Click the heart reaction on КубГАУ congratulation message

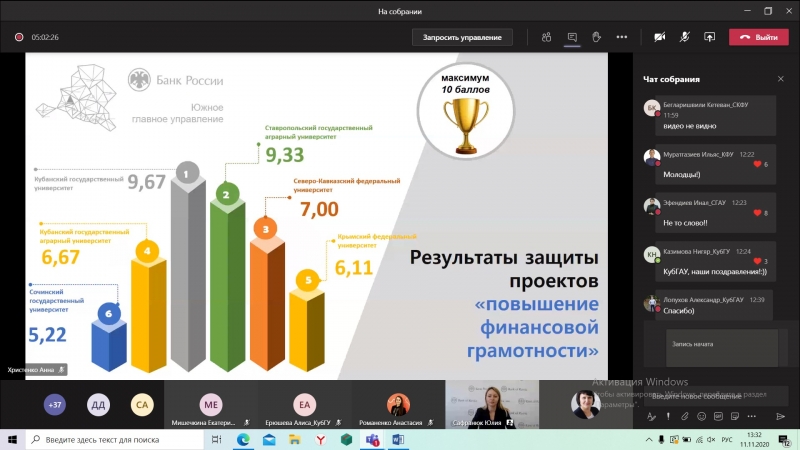tap(757, 261)
